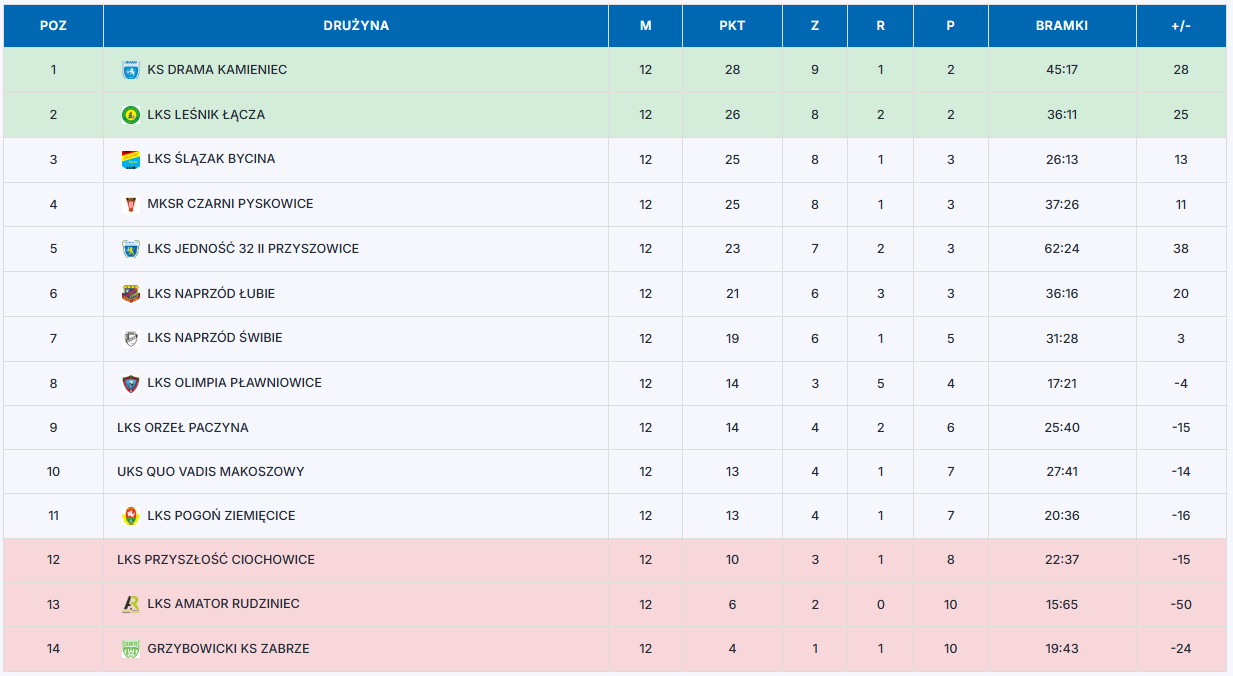Open the UKS Quo Vadis Makoszowy link

point(211,472)
